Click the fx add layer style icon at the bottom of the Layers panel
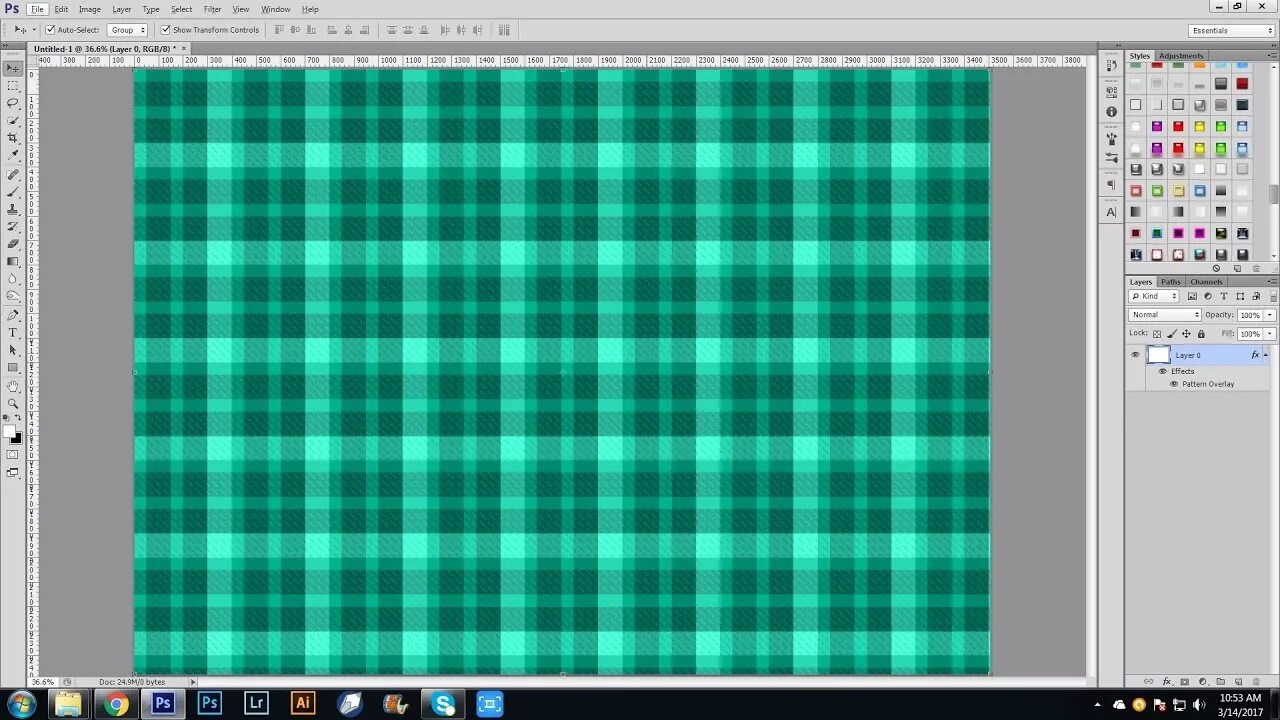Viewport: 1280px width, 720px height. [1166, 682]
